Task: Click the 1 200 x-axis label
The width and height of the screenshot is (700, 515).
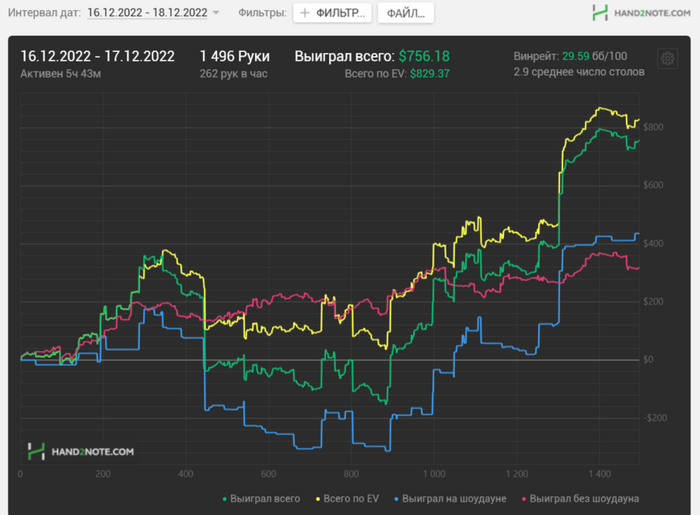Action: (517, 474)
